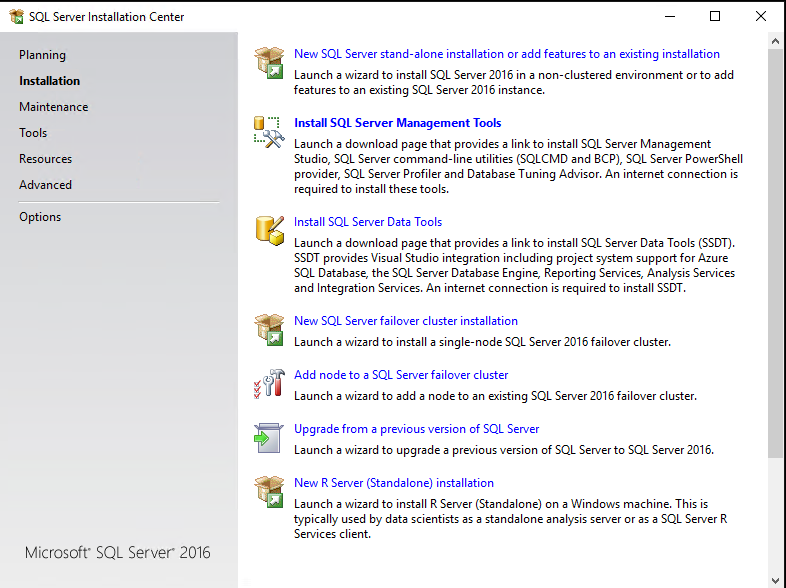Click the single-node failover cluster description

click(x=482, y=342)
